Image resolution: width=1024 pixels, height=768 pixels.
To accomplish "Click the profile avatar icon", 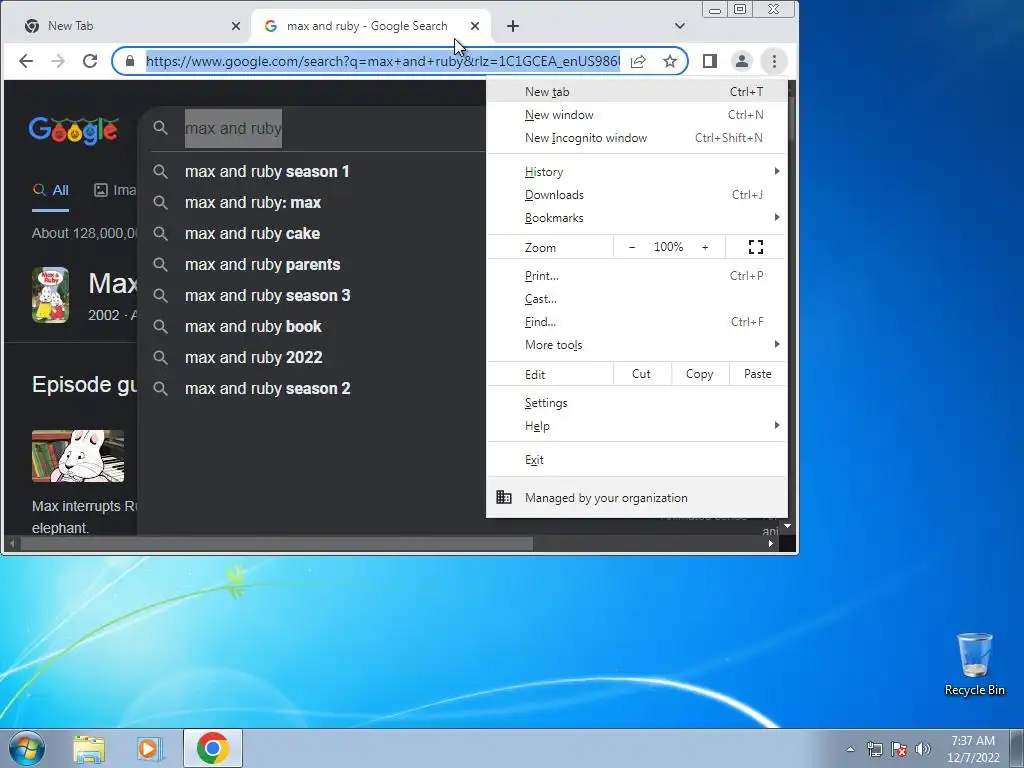I will pos(742,61).
